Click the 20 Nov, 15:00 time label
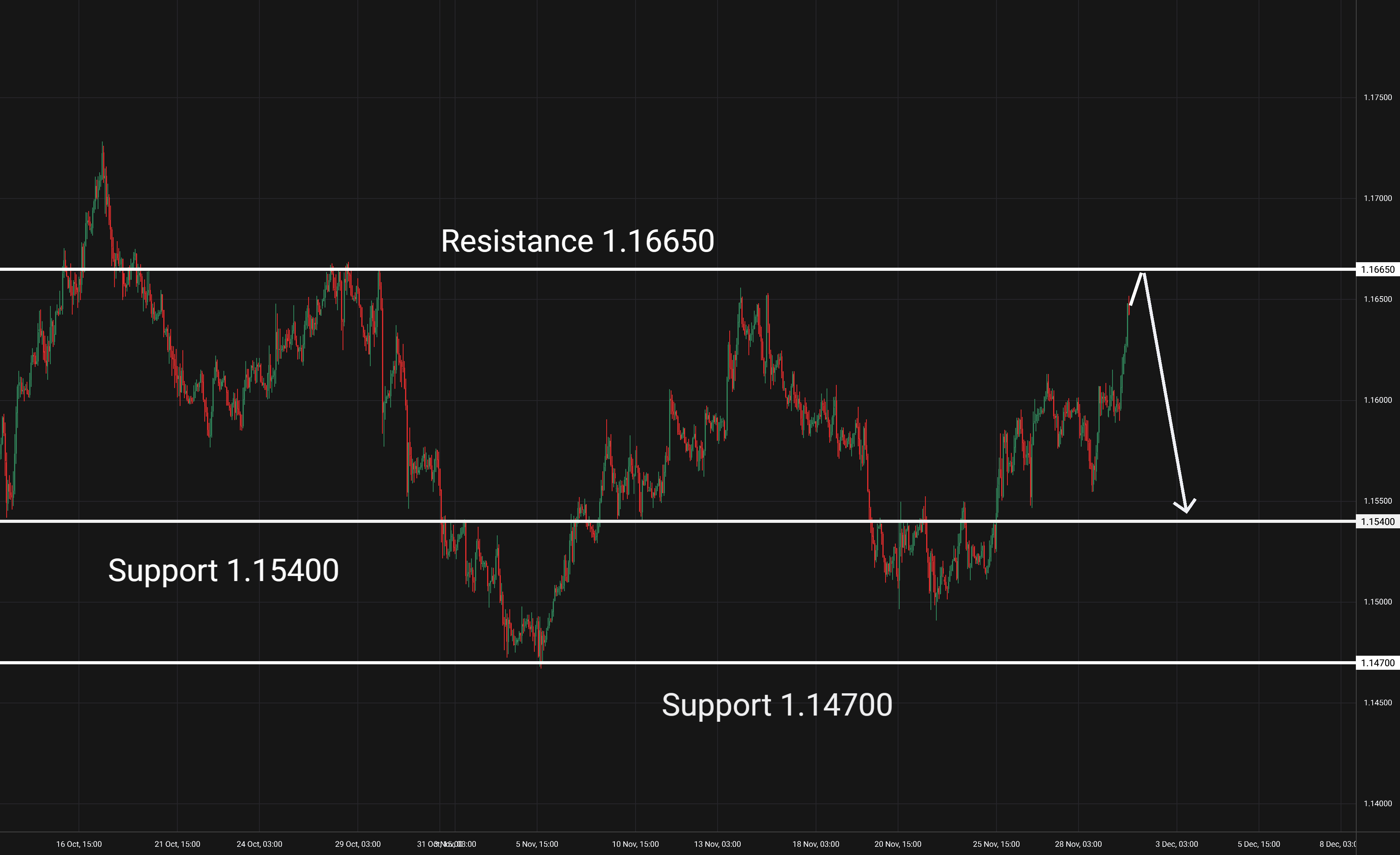 [x=898, y=844]
